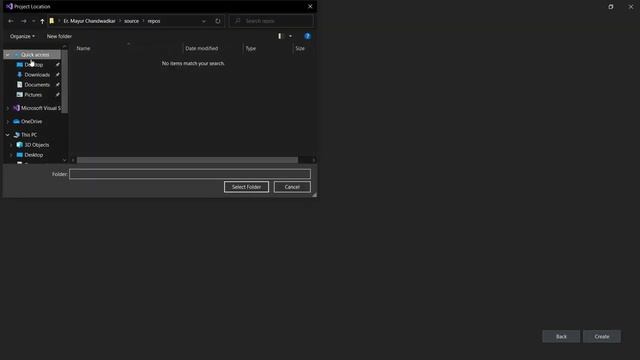Sort by Name column header
Screen dimensions: 640x360
pos(83,48)
